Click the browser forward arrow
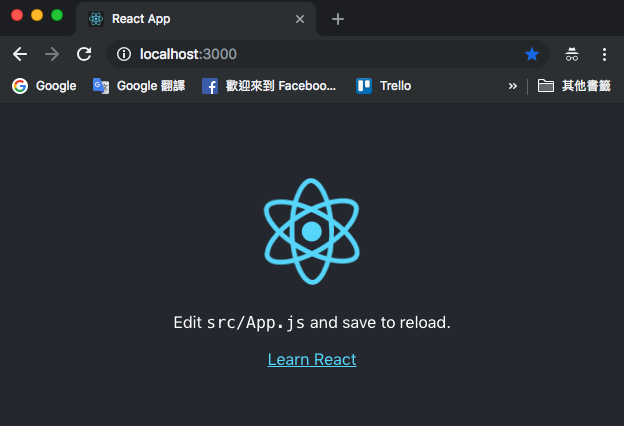Image resolution: width=624 pixels, height=426 pixels. [52, 54]
